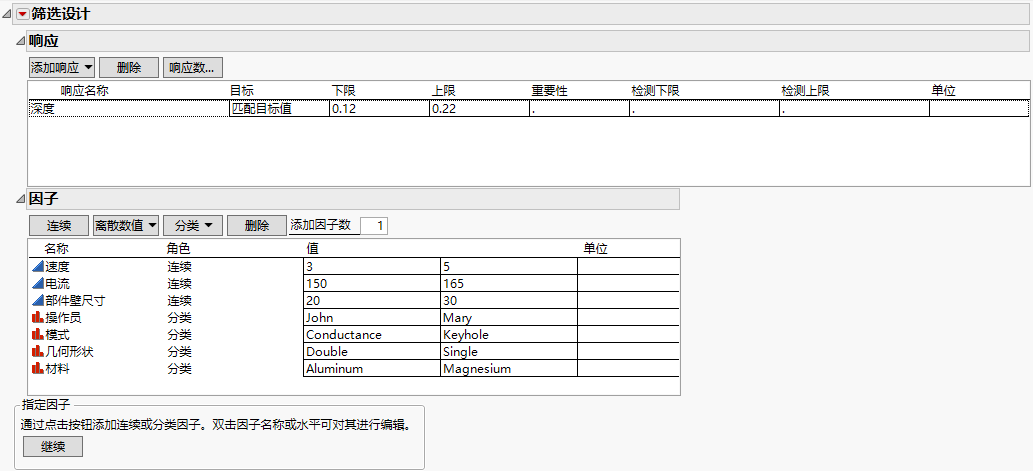1033x471 pixels.
Task: Click the 单位 cell for 深度 response
Action: pos(979,109)
